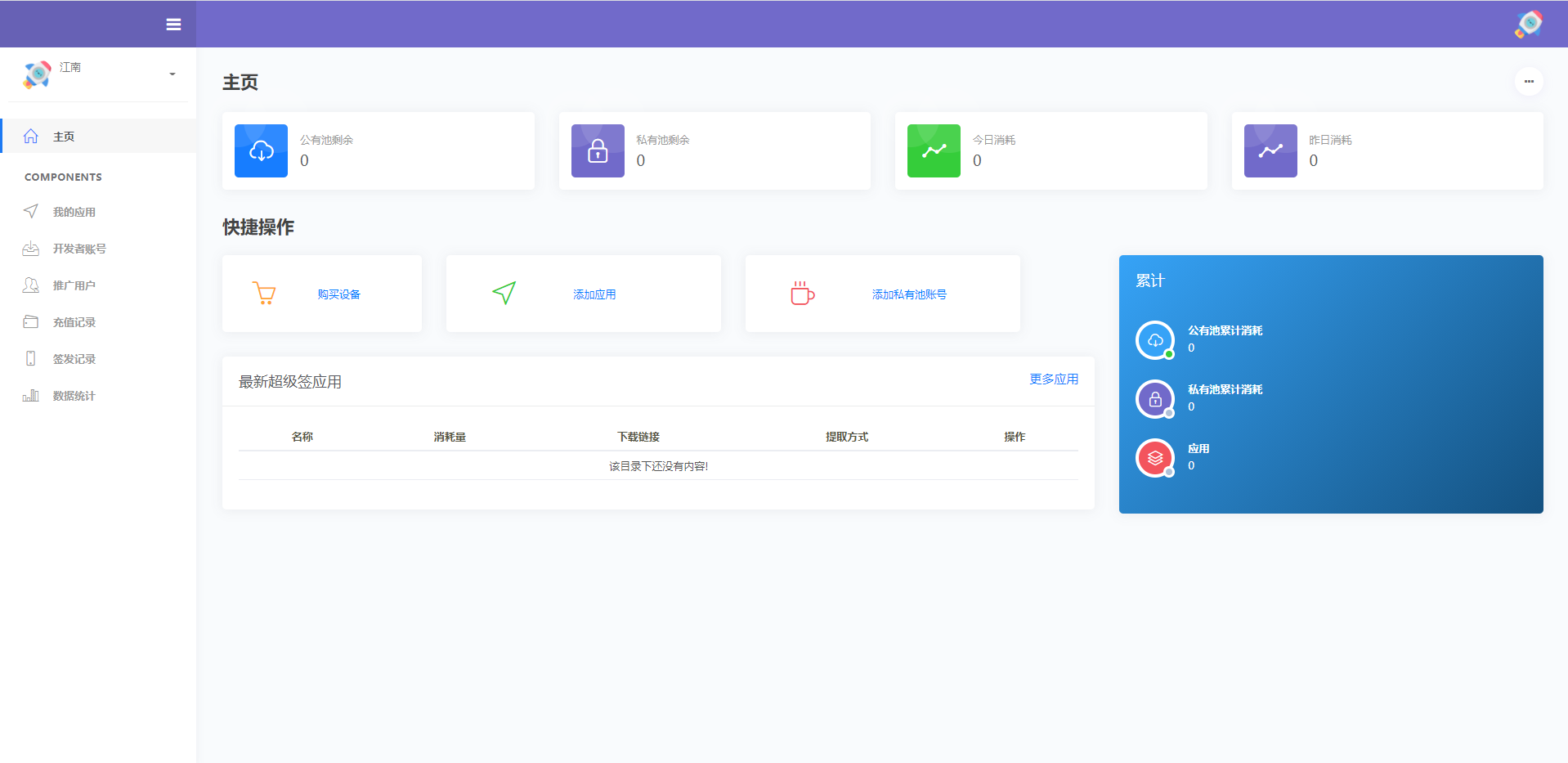This screenshot has height=763, width=1568.
Task: Toggle the sidebar with the hamburger button
Action: pos(173,24)
